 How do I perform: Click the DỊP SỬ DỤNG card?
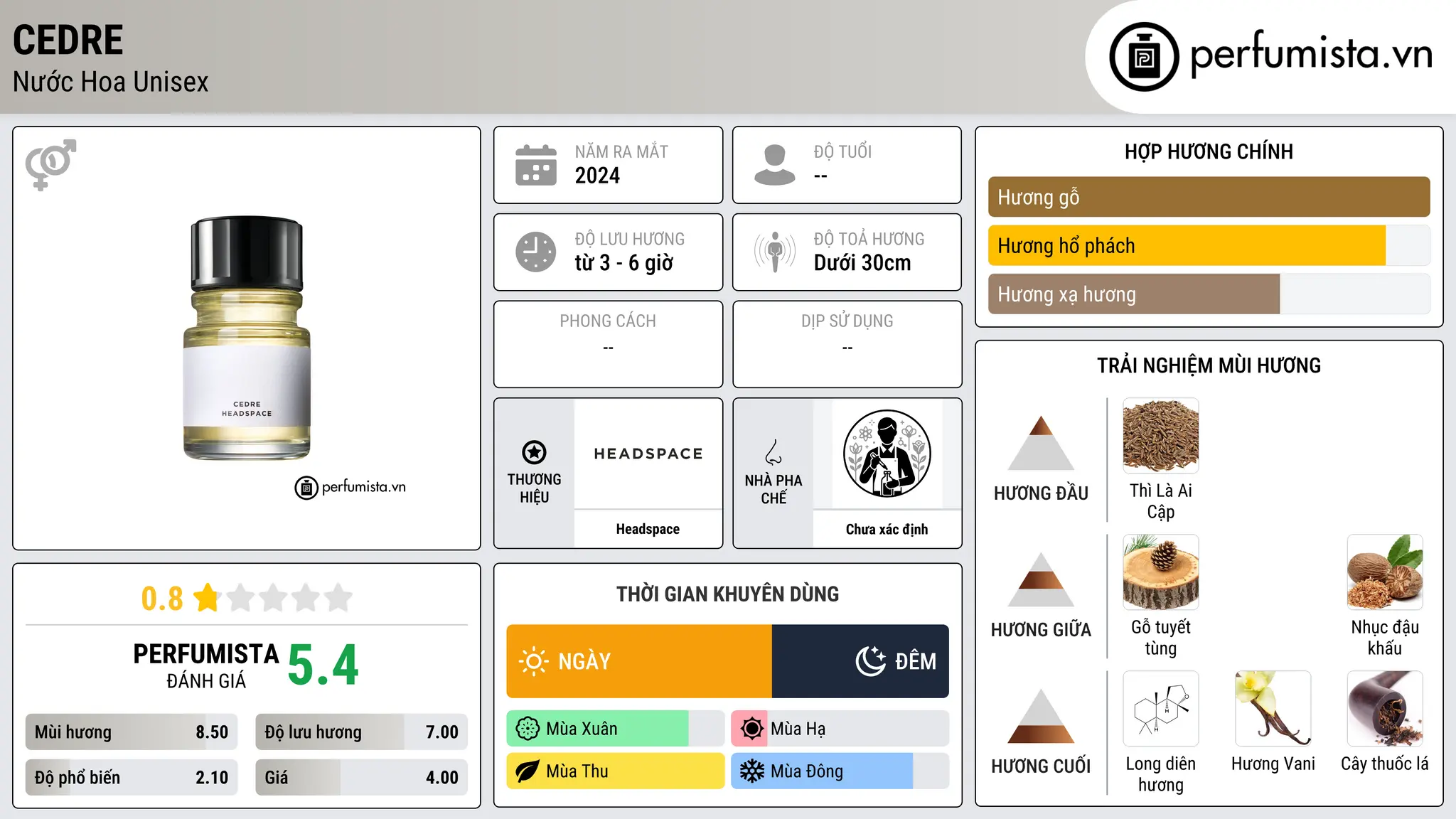pyautogui.click(x=847, y=344)
